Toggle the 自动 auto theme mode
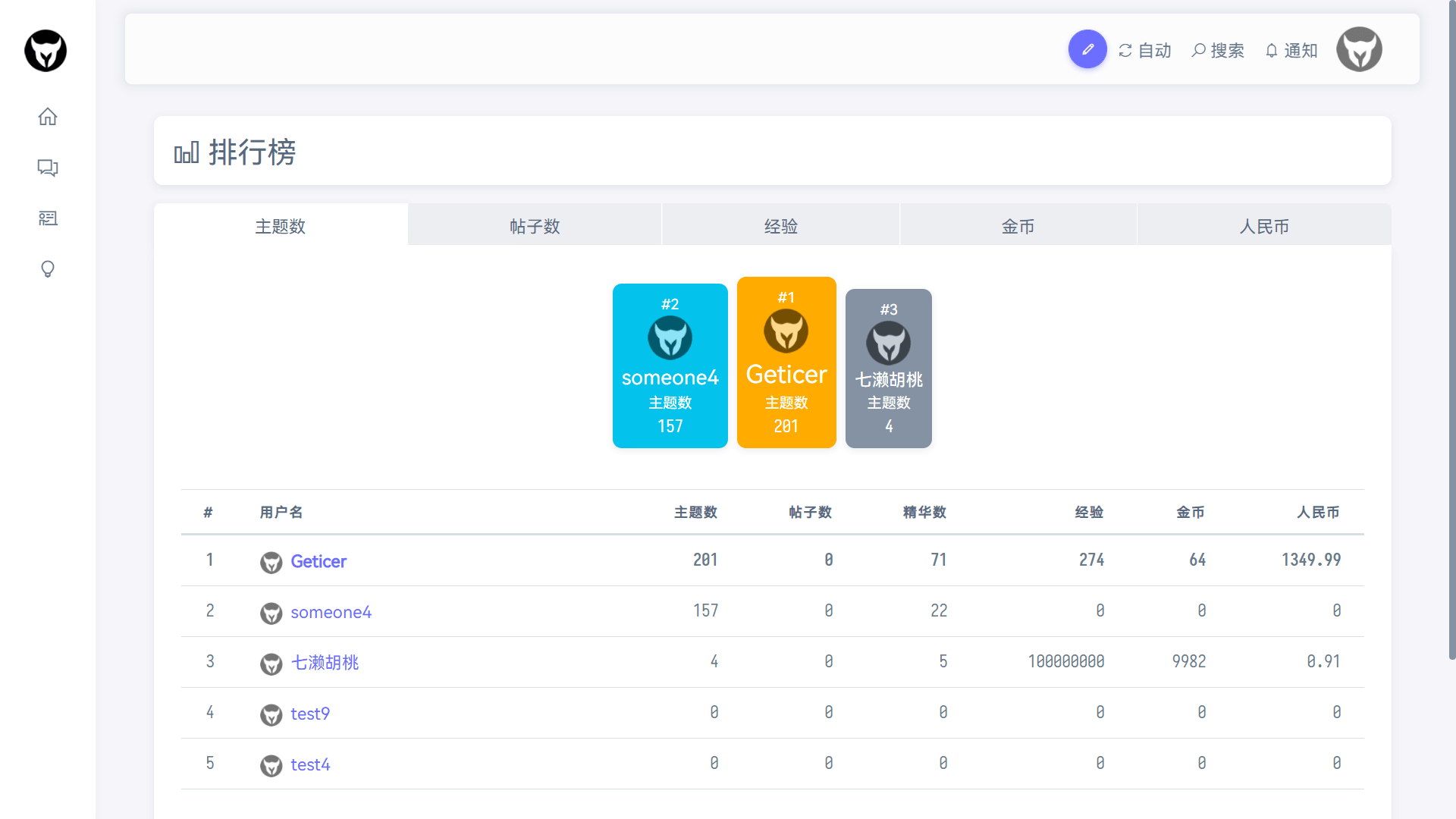The image size is (1456, 819). pyautogui.click(x=1145, y=50)
